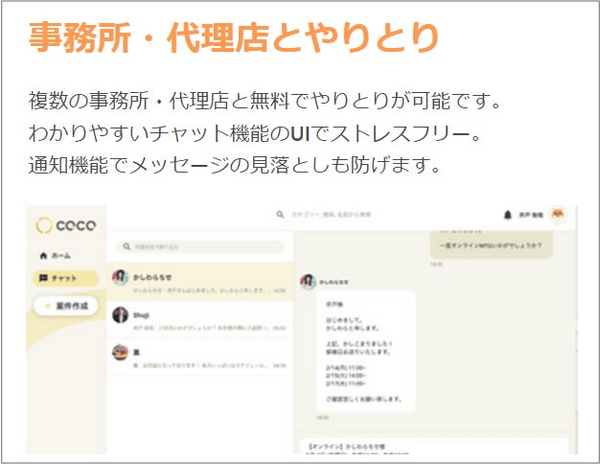Screen dimensions: 600x464
Task: Click sender avatar in the chat thread
Action: [x=308, y=283]
